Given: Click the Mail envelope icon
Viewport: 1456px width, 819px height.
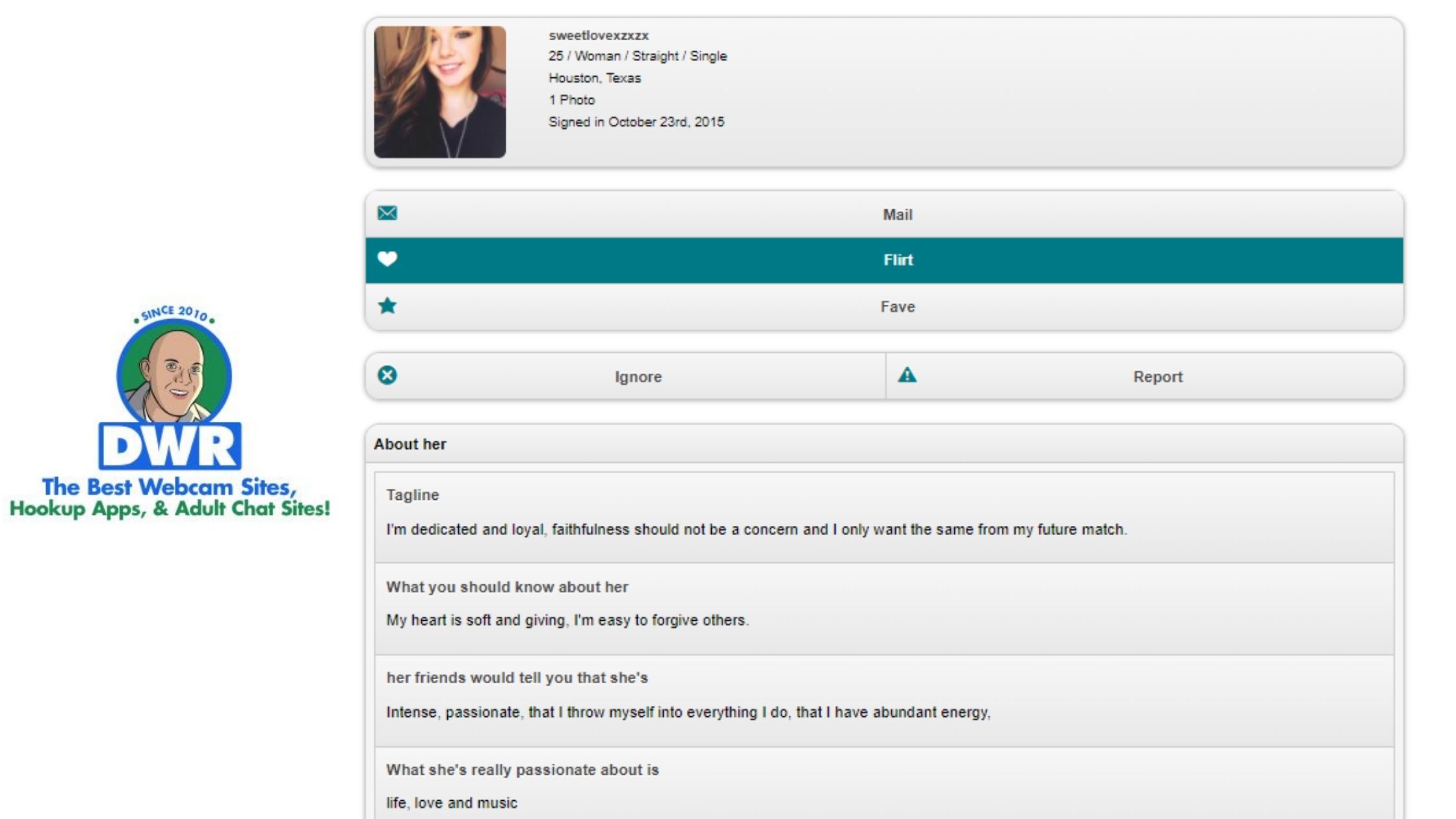Looking at the screenshot, I should tap(387, 213).
